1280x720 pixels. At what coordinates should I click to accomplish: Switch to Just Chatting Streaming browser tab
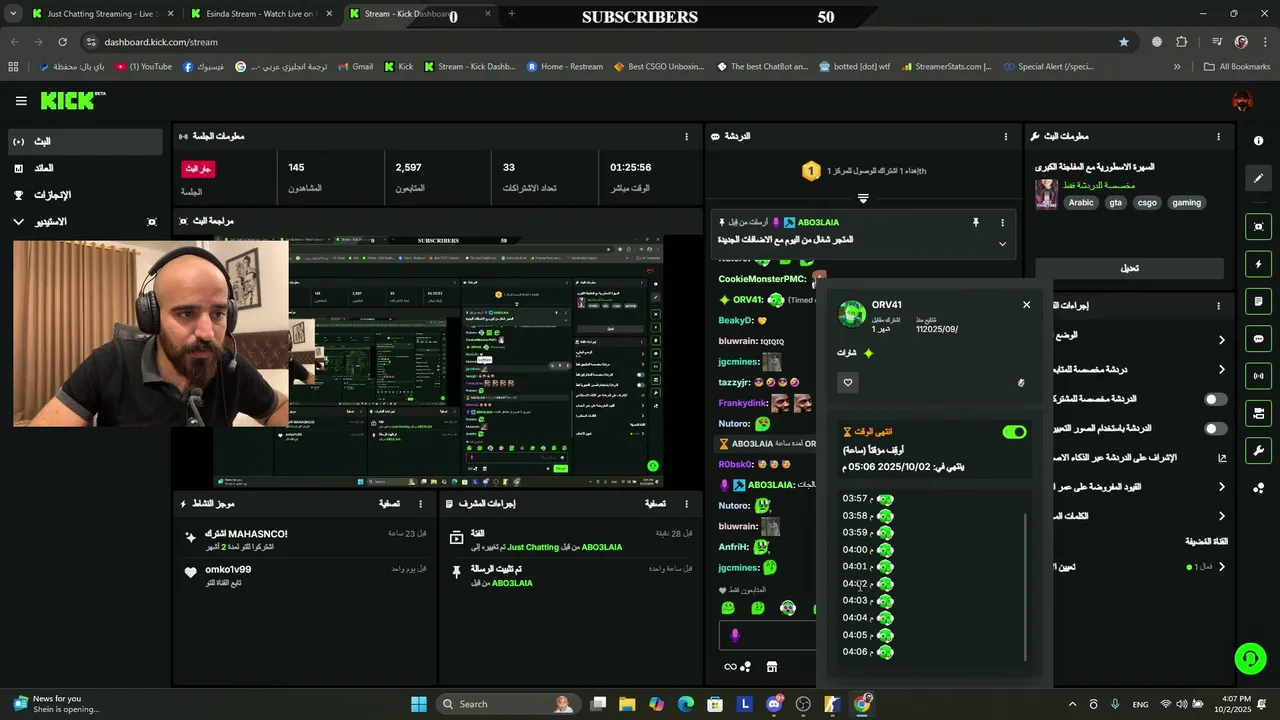pos(100,14)
